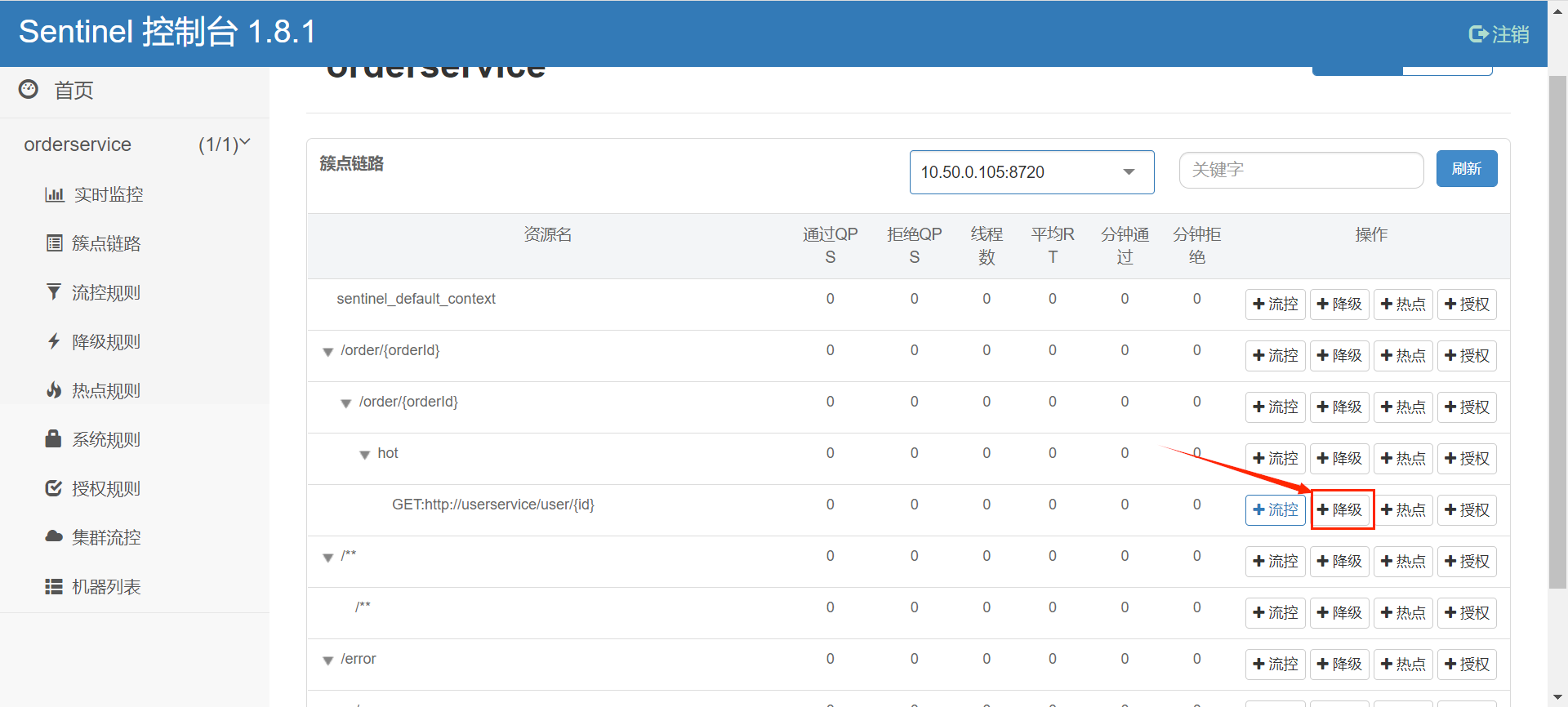Add 授权 rule for the hot resource

[x=1467, y=458]
